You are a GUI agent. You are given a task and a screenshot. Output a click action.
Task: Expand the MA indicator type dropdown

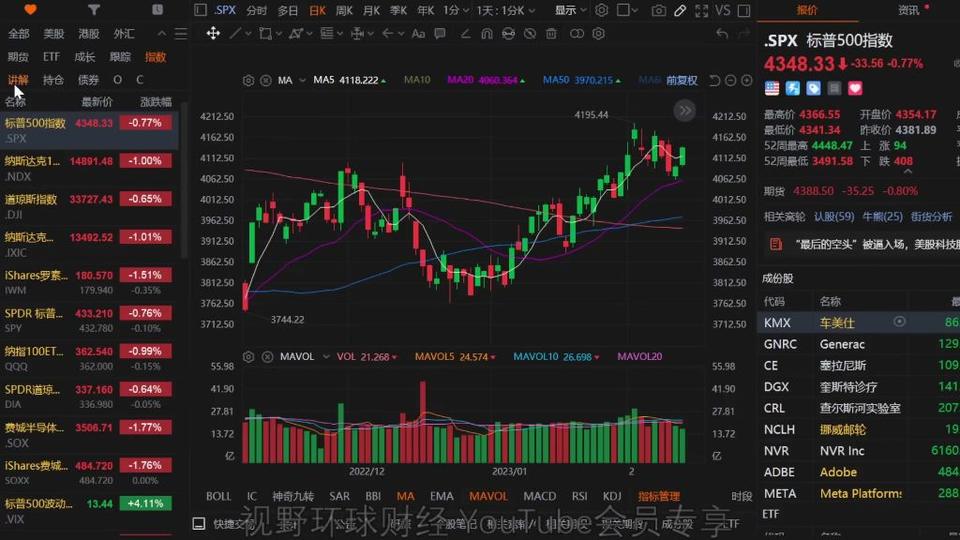pos(302,80)
